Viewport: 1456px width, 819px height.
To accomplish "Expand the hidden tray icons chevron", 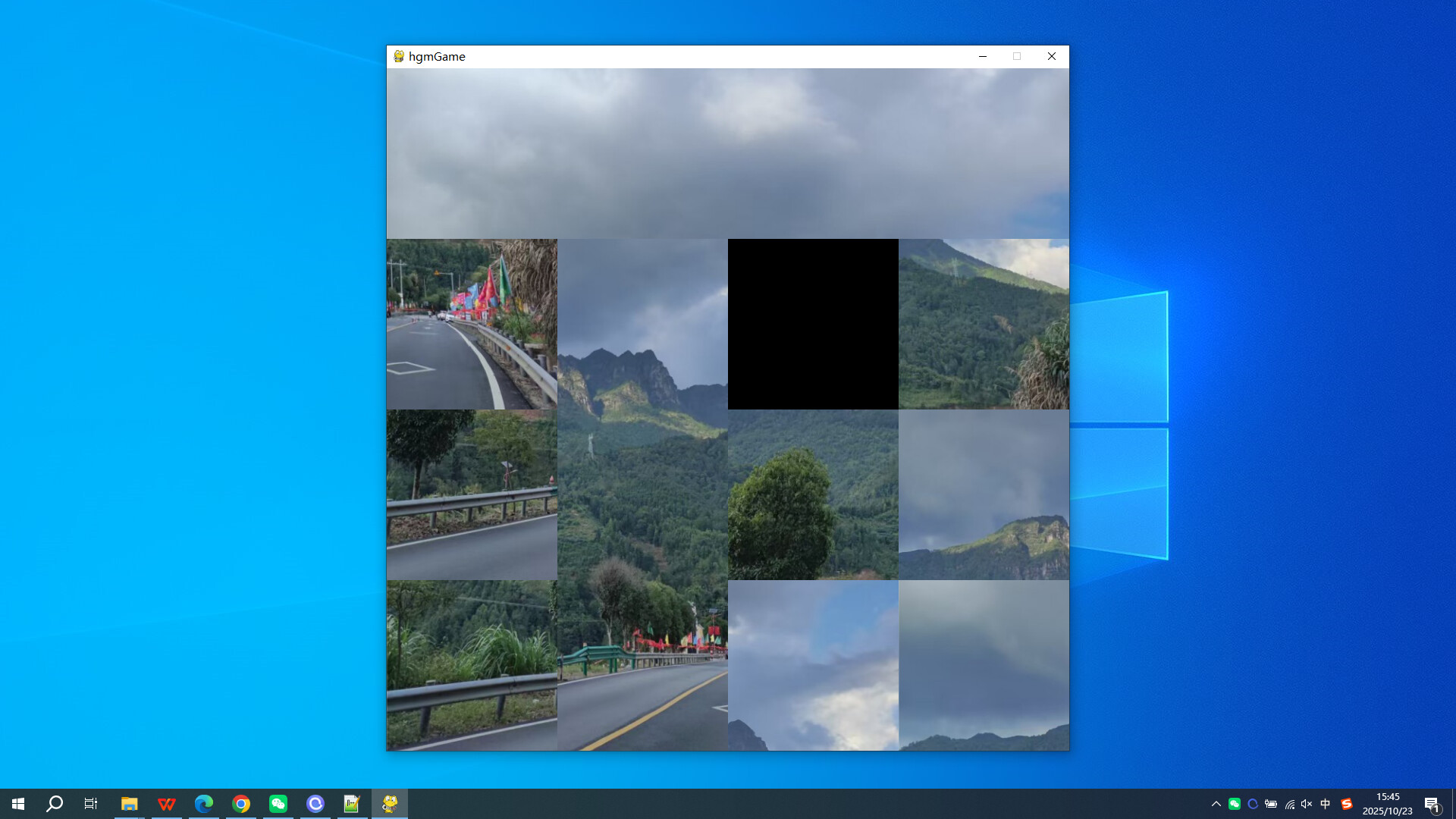I will (1216, 803).
